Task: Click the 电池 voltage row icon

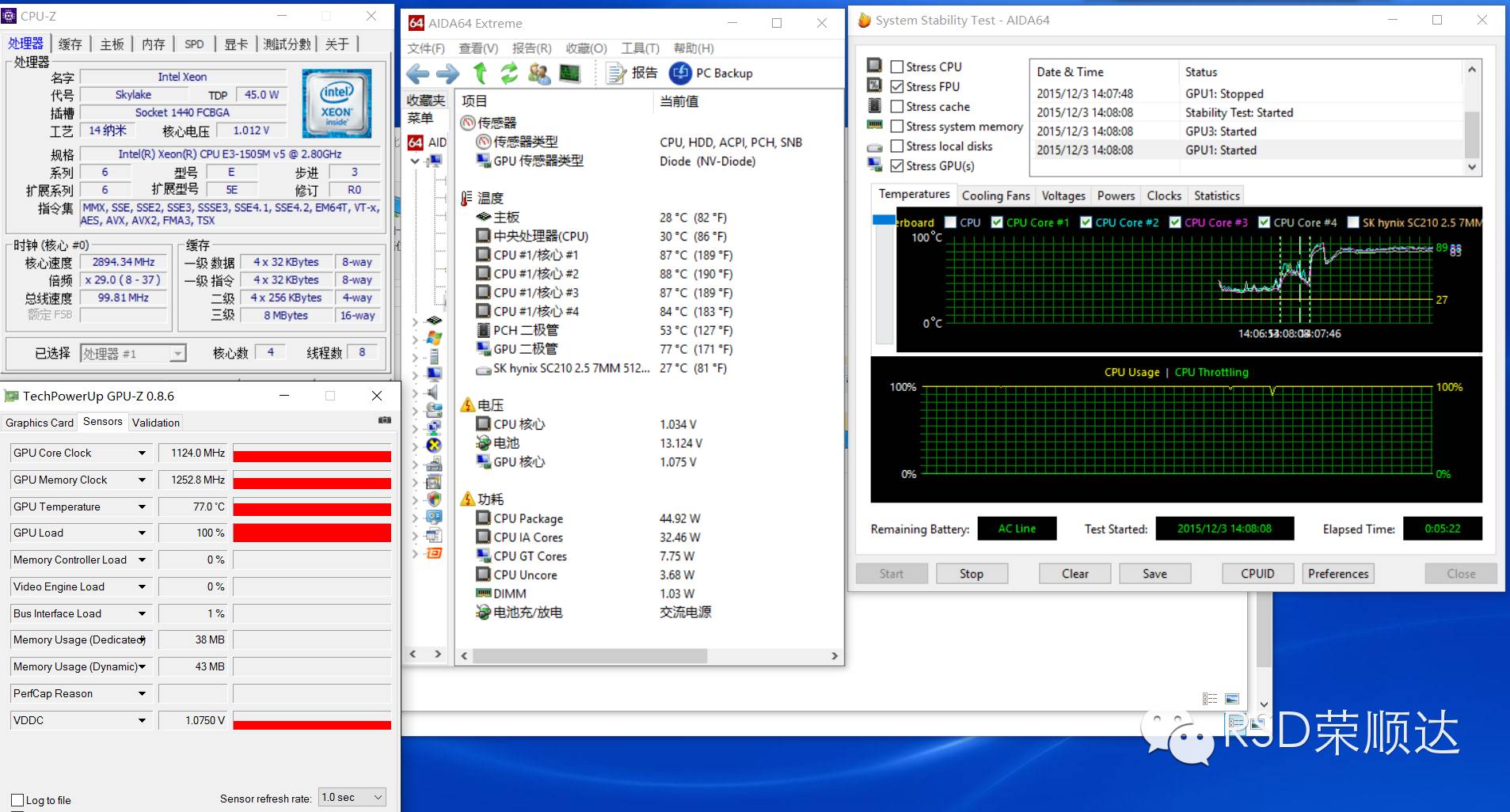Action: pos(483,443)
